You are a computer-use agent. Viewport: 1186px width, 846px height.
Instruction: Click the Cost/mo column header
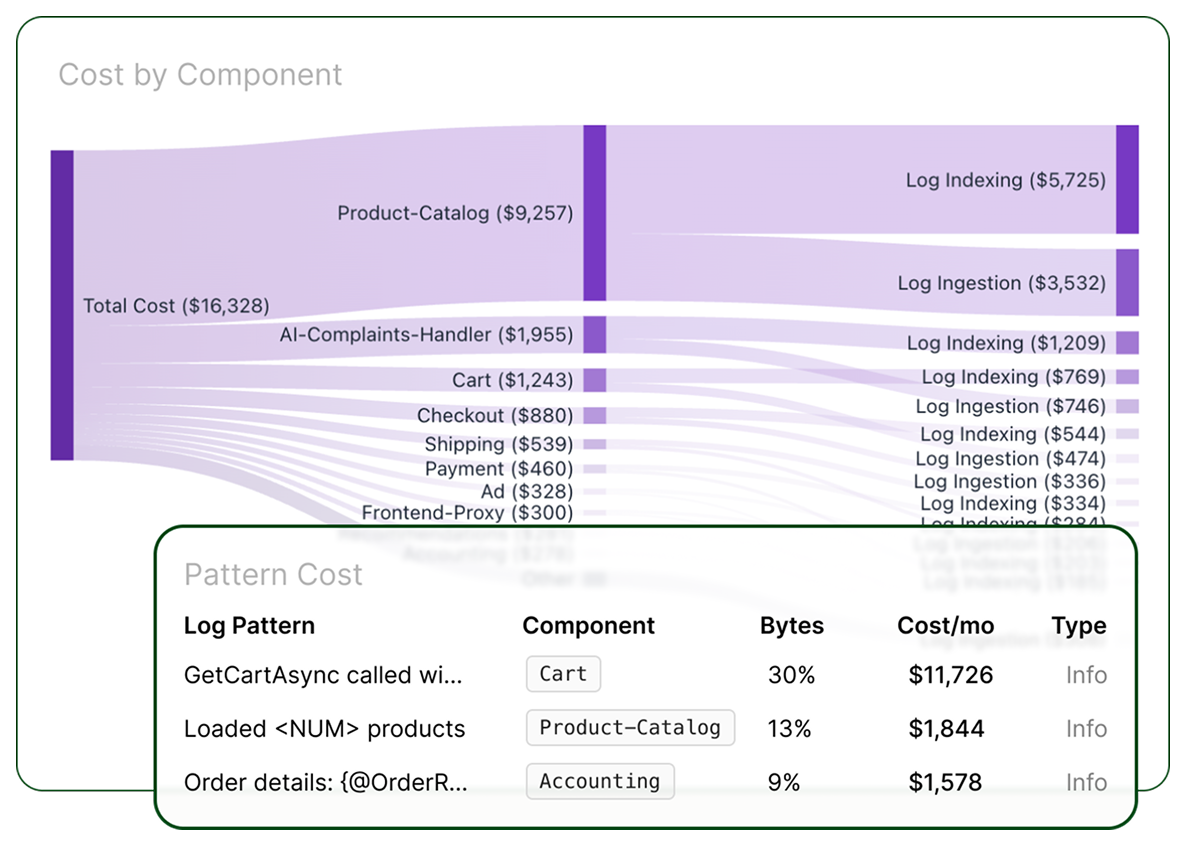coord(945,626)
